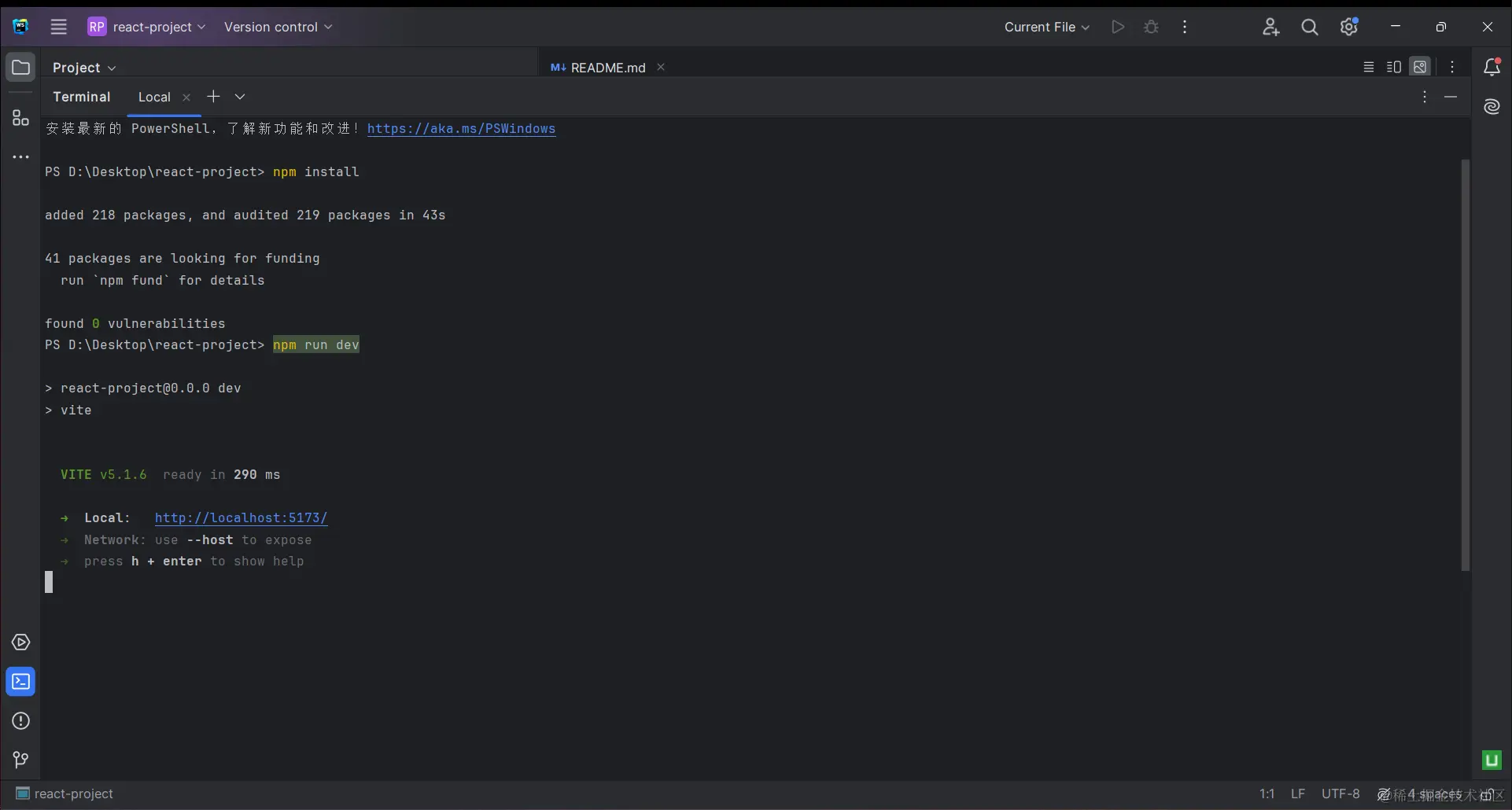Open the Project tool window folder icon
Screen dimensions: 1512x810
pyautogui.click(x=21, y=68)
